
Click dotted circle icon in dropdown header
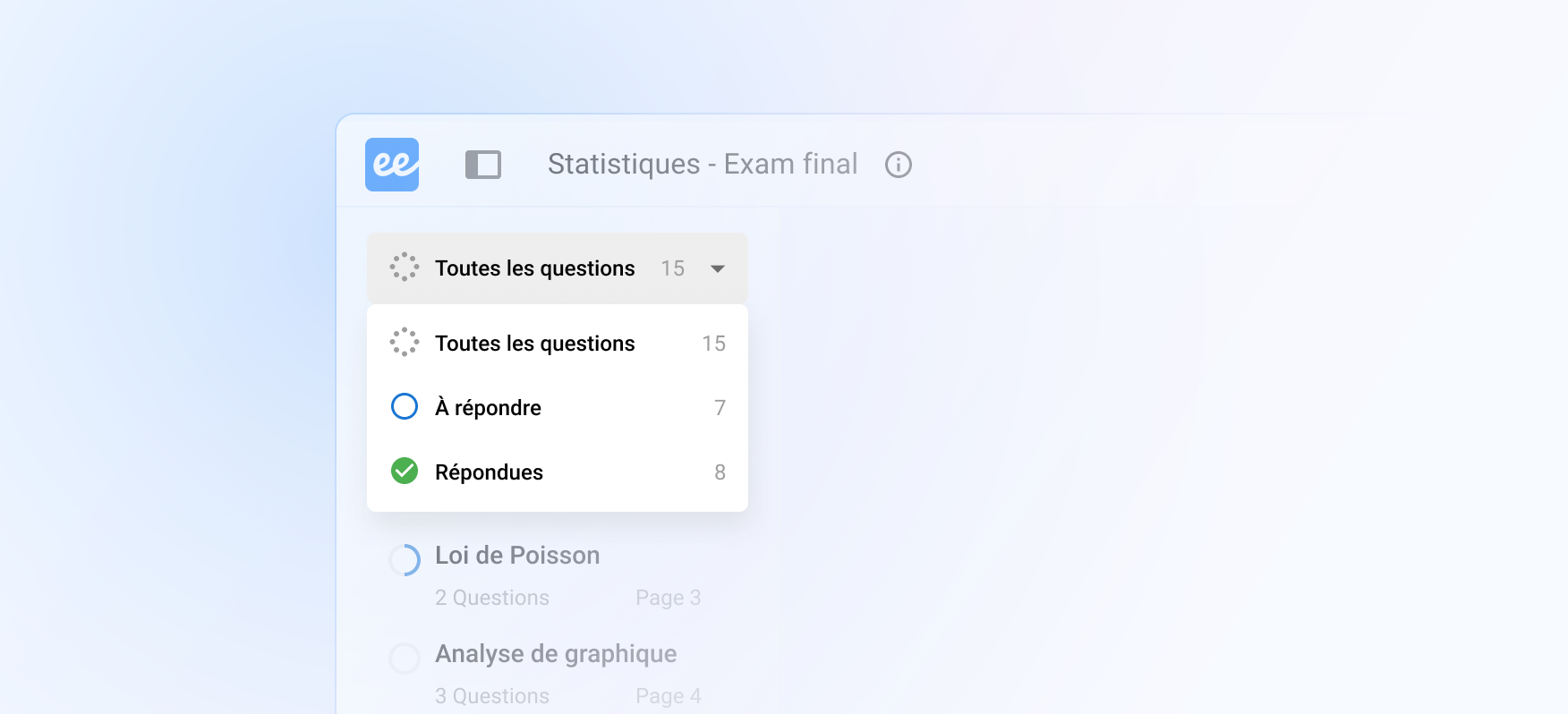click(405, 268)
